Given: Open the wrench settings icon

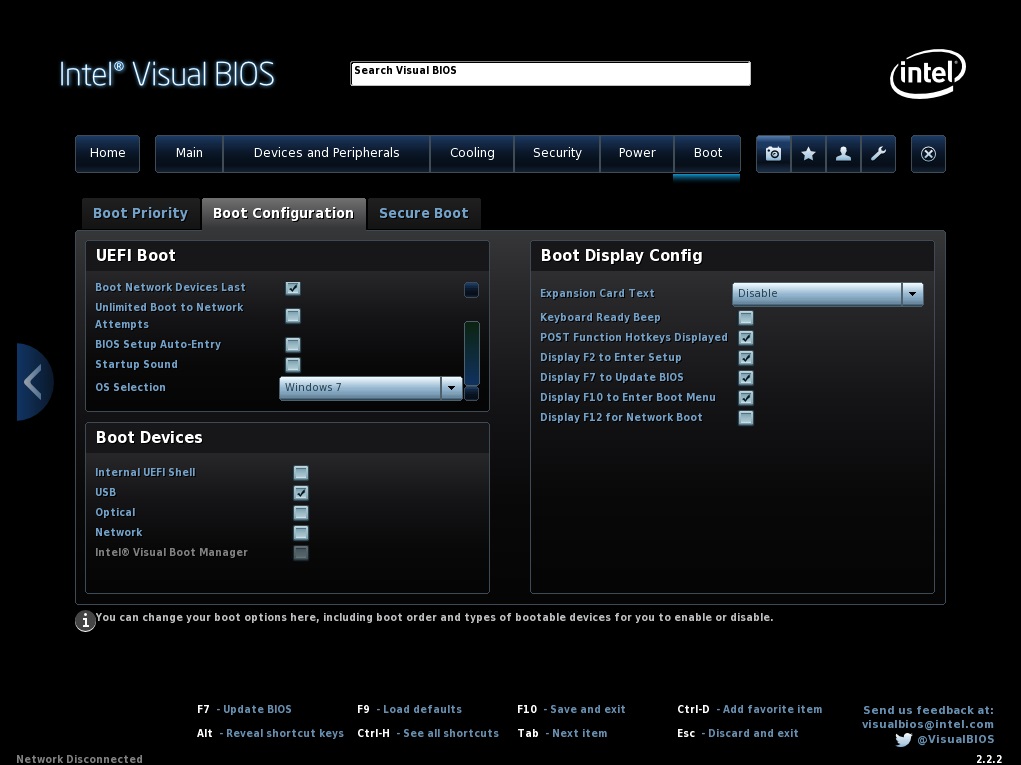Looking at the screenshot, I should [878, 154].
